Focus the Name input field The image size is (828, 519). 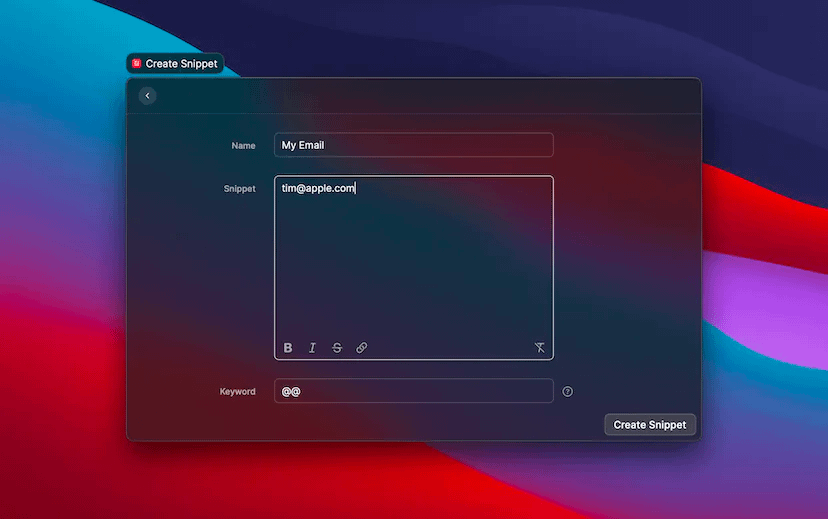[413, 145]
